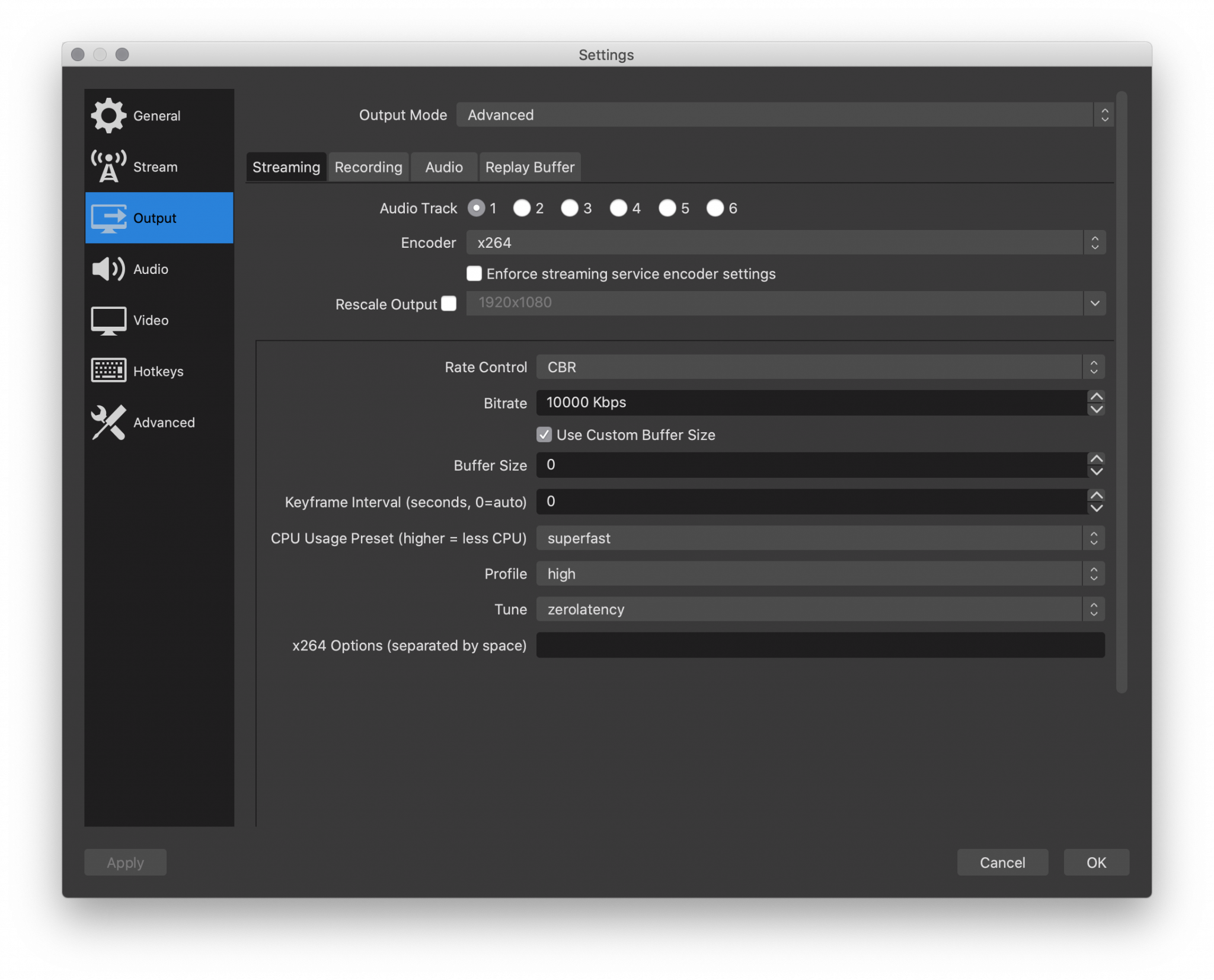This screenshot has width=1214, height=980.
Task: Select audio track 1 radio button
Action: (x=477, y=208)
